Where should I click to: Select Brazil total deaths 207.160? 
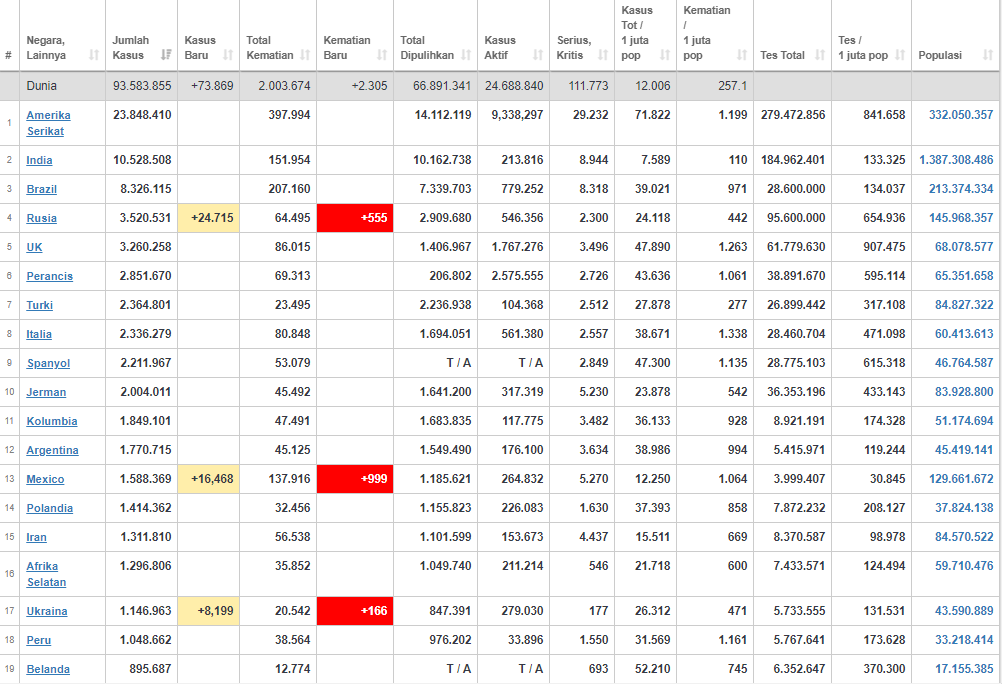coord(289,189)
